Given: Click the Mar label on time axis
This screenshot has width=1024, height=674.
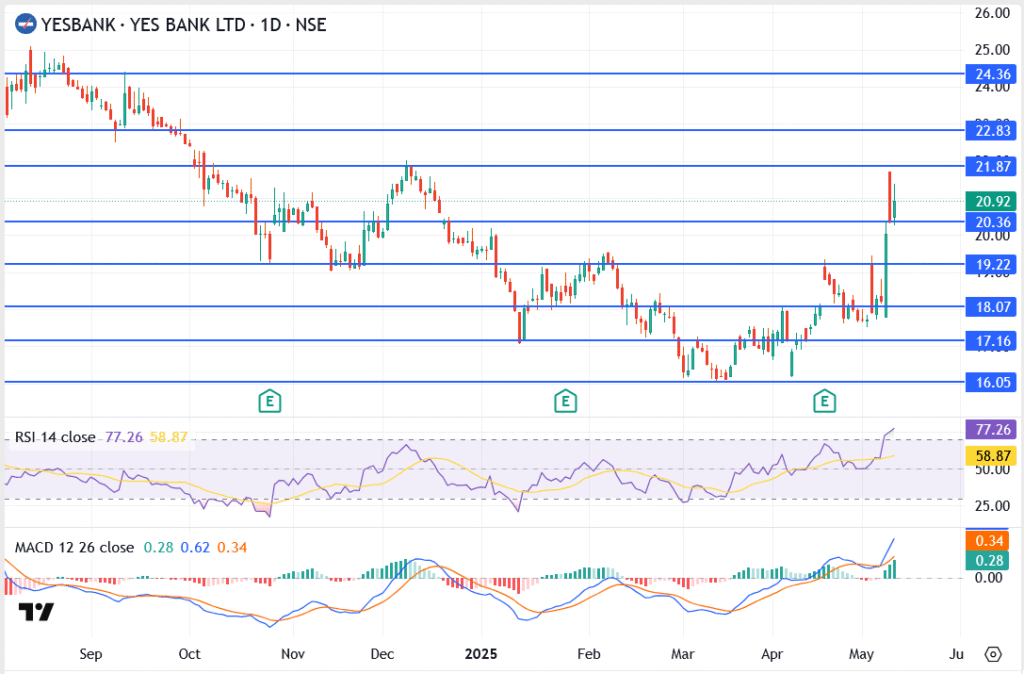Looking at the screenshot, I should (x=683, y=654).
